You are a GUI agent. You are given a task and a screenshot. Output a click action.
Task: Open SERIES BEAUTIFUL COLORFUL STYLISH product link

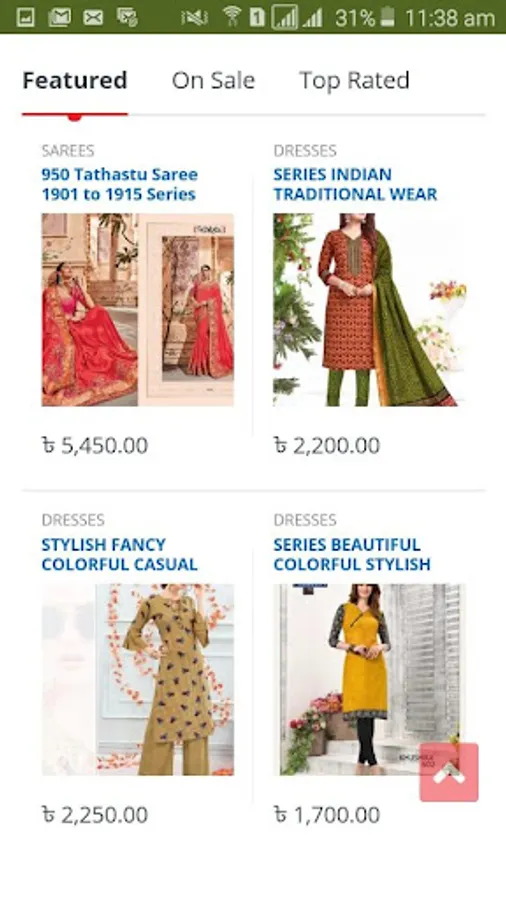352,554
